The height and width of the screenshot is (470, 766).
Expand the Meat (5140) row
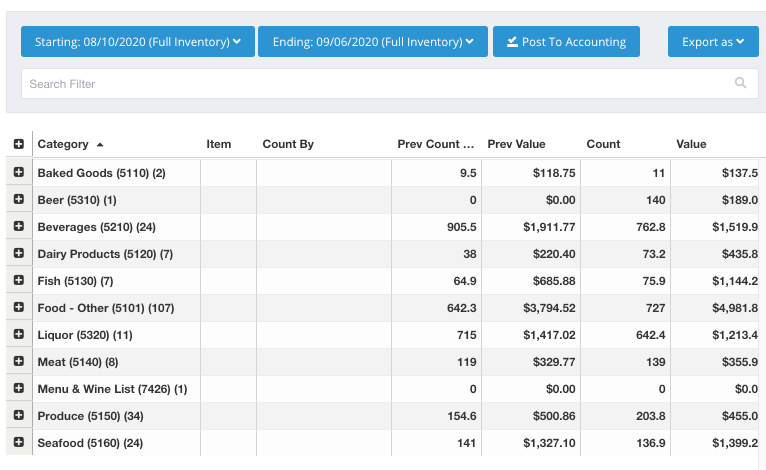click(x=19, y=361)
